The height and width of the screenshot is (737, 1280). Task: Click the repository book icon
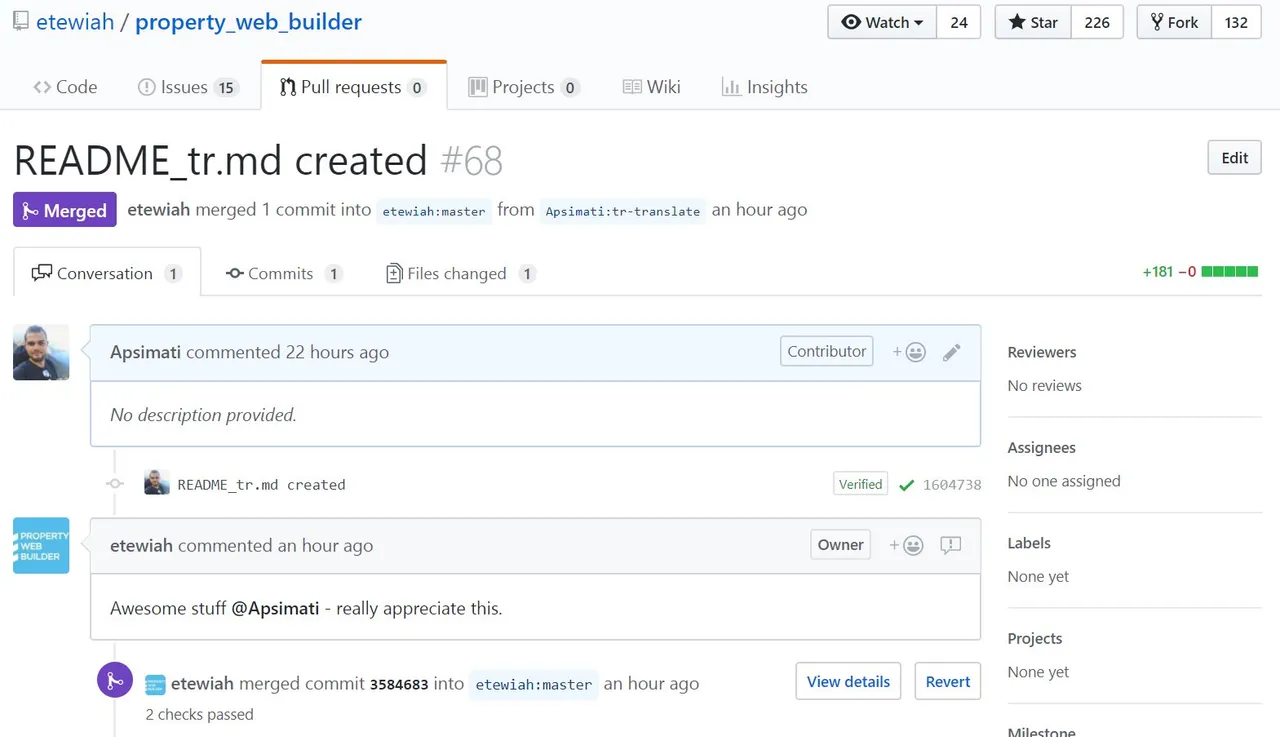pyautogui.click(x=21, y=21)
